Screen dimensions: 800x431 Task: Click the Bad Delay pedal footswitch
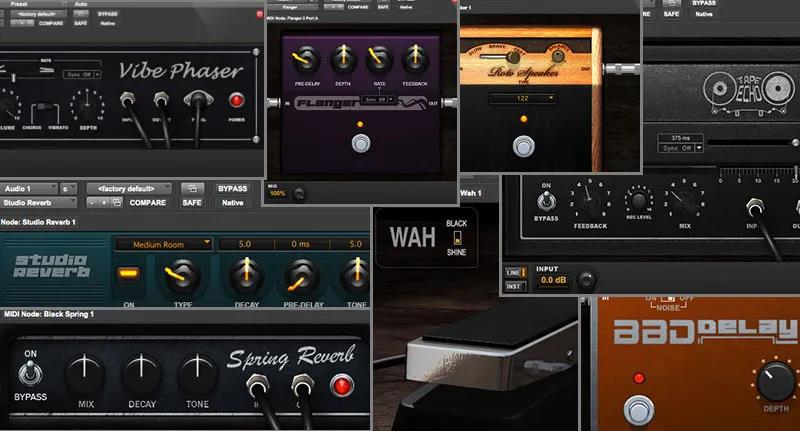point(636,408)
